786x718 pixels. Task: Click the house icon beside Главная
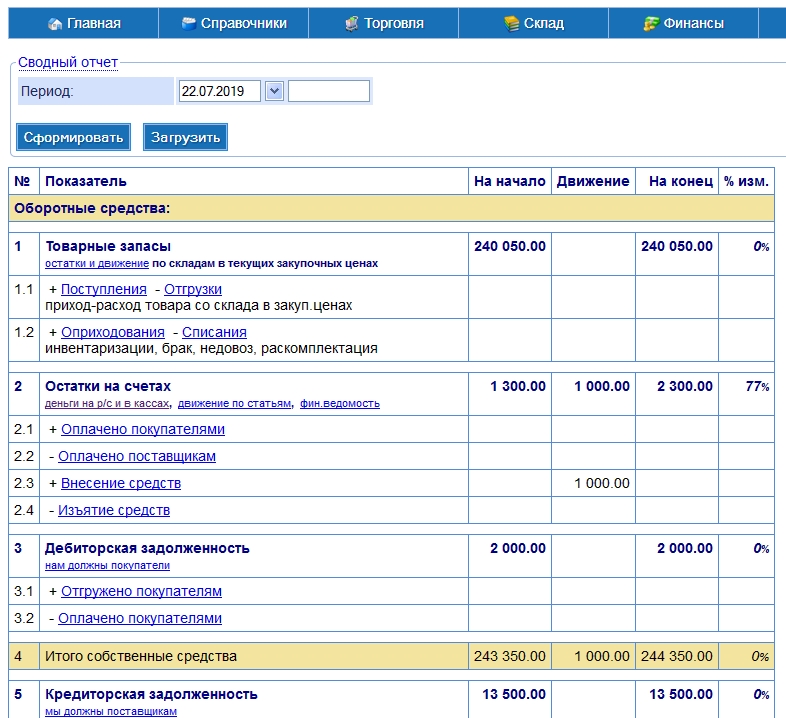click(55, 23)
